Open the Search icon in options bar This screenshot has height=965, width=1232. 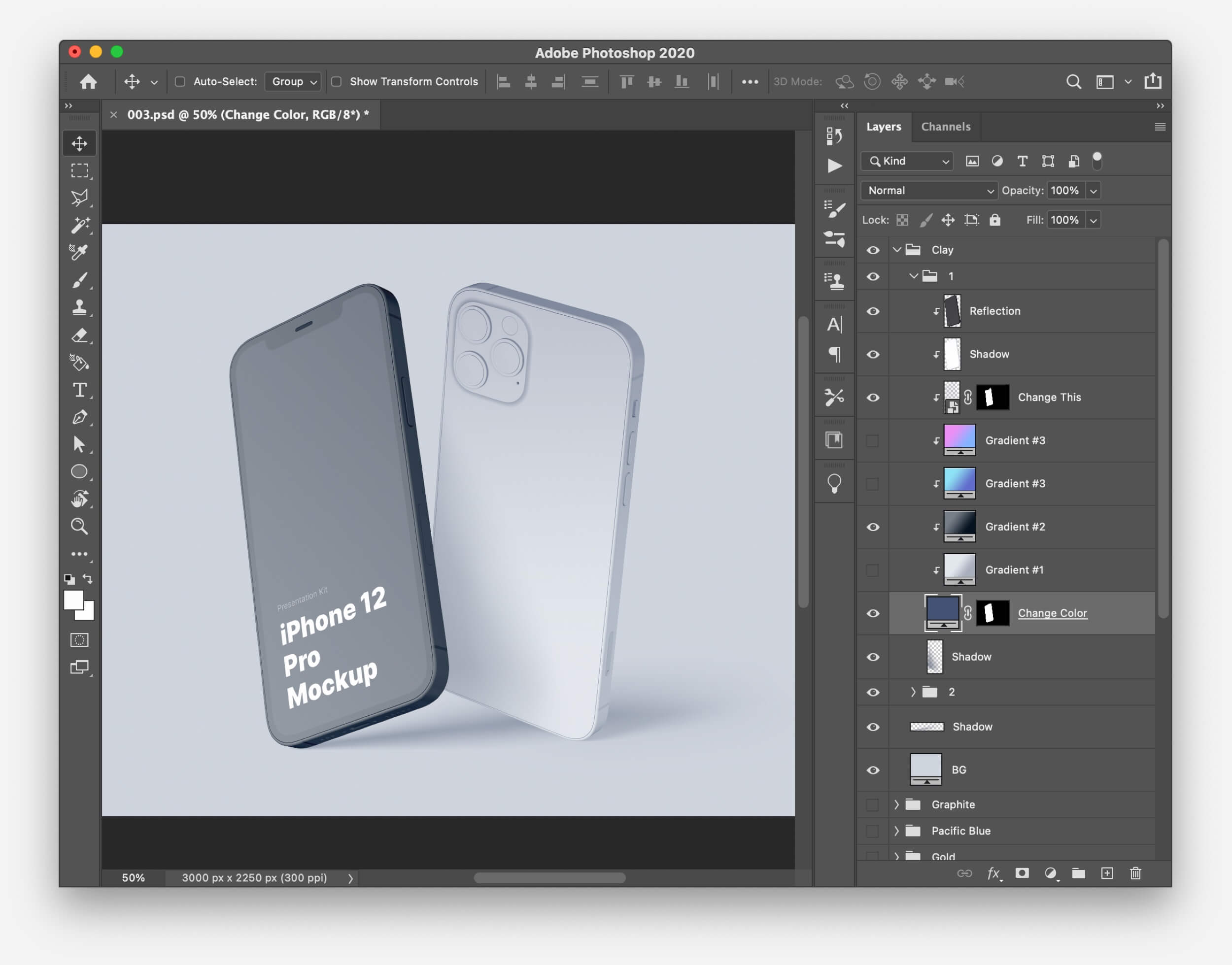pos(1073,82)
